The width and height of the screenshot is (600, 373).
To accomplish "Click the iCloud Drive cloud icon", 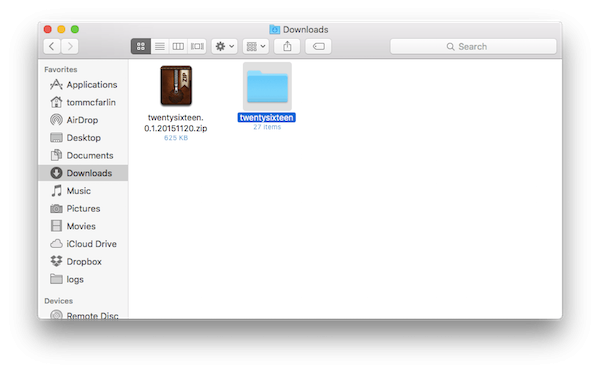I will [56, 244].
